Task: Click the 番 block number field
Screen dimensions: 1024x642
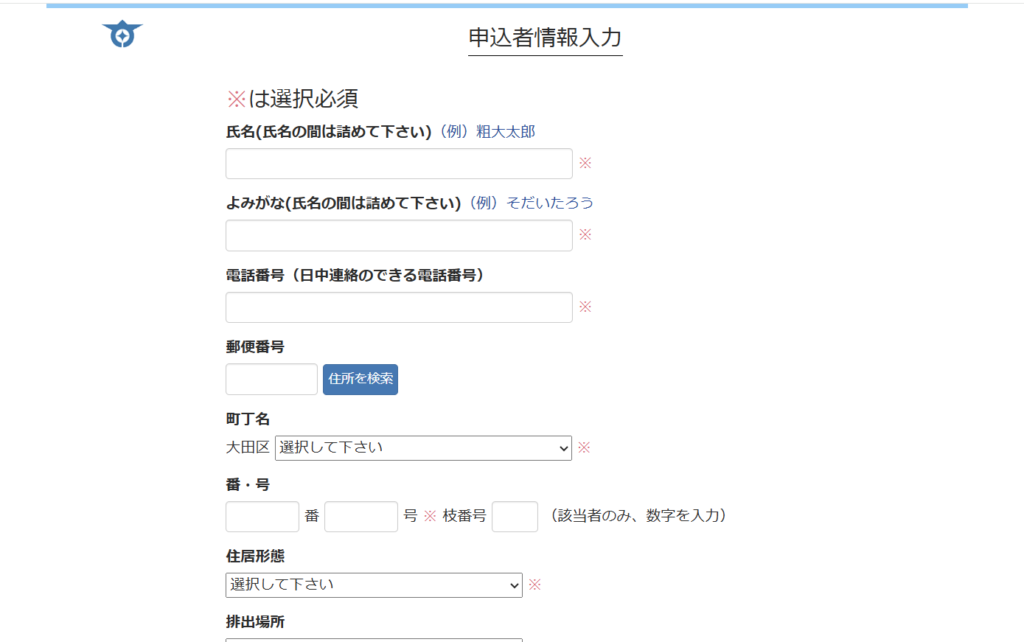Action: [262, 517]
